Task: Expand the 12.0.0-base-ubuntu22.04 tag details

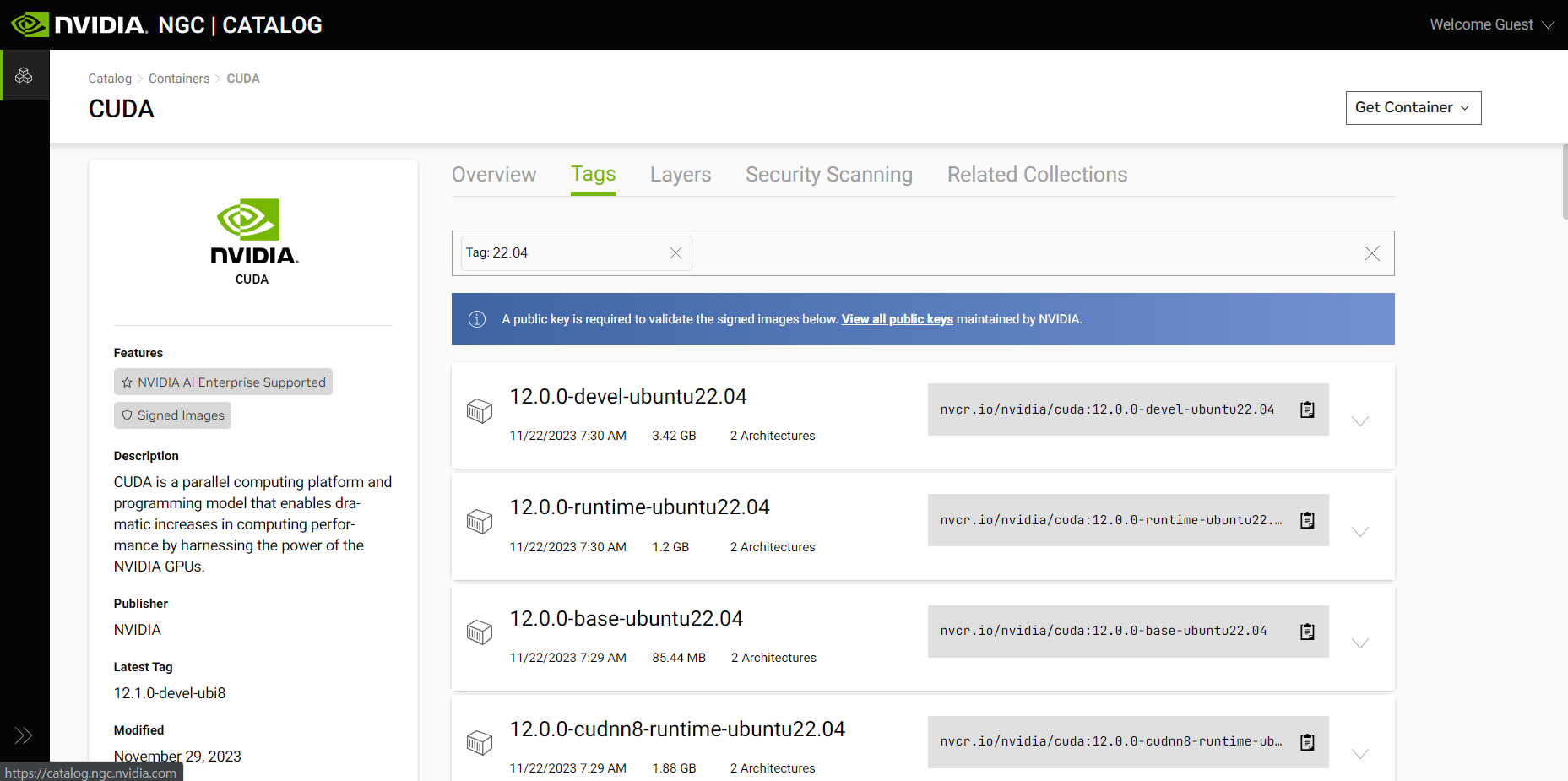Action: pyautogui.click(x=1360, y=643)
